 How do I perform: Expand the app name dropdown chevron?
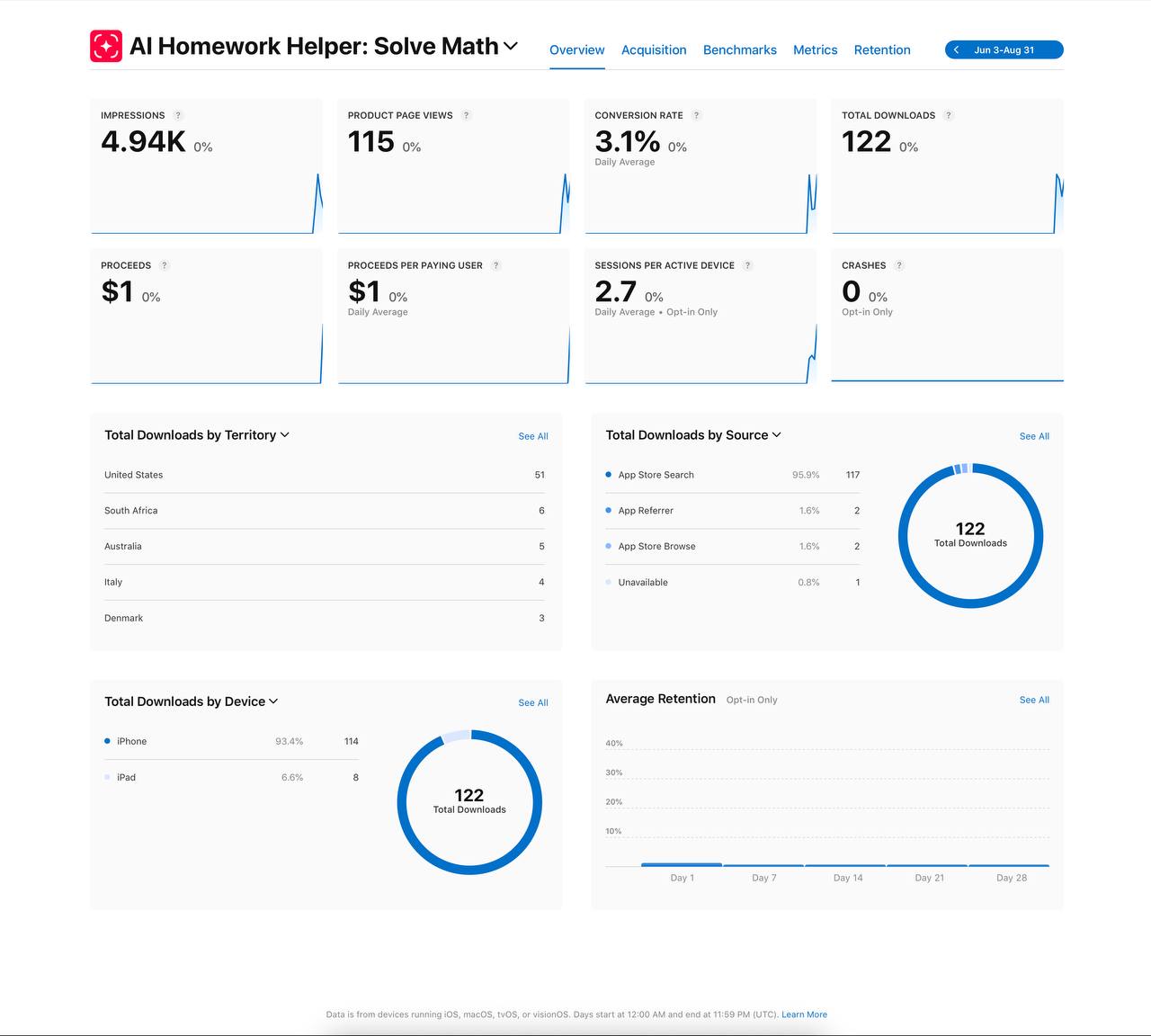pos(511,46)
